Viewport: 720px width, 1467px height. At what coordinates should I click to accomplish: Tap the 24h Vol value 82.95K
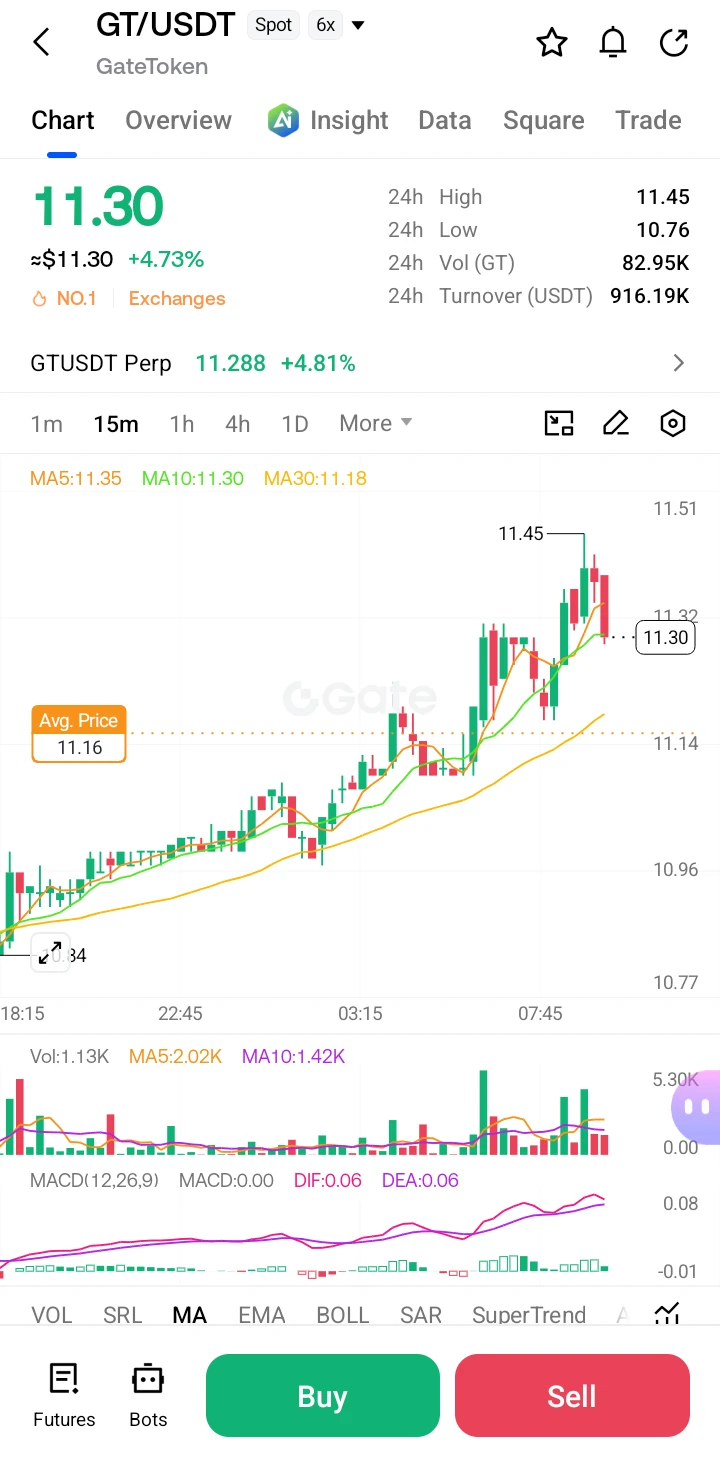point(656,263)
